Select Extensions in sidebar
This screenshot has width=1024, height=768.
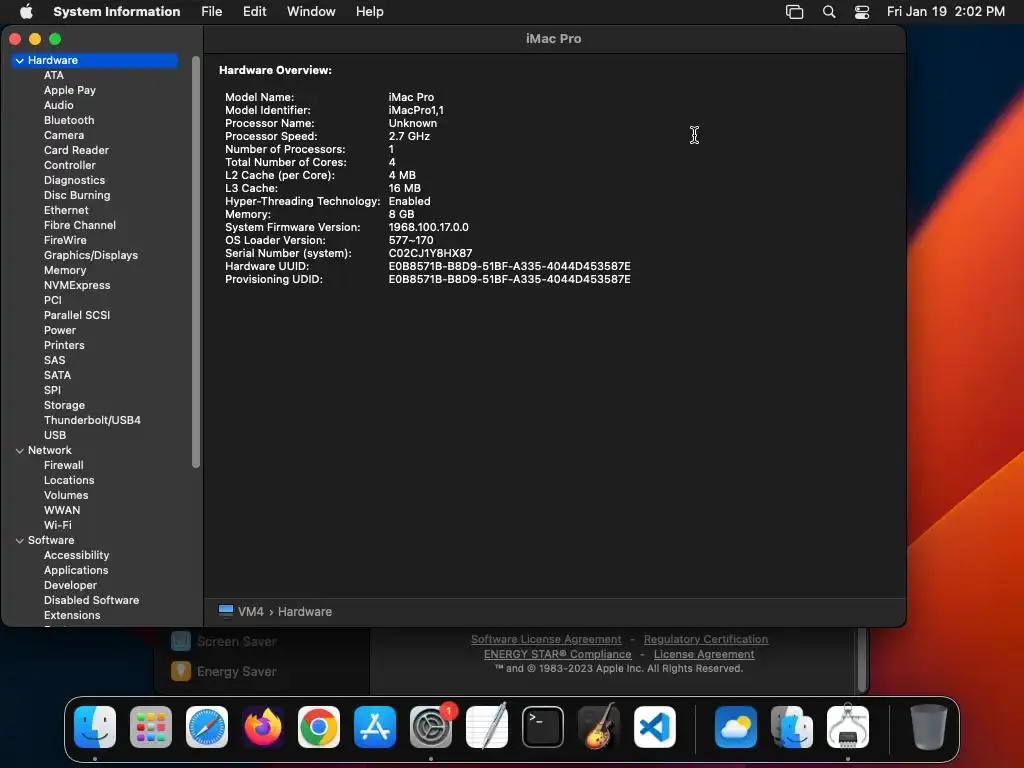click(72, 616)
